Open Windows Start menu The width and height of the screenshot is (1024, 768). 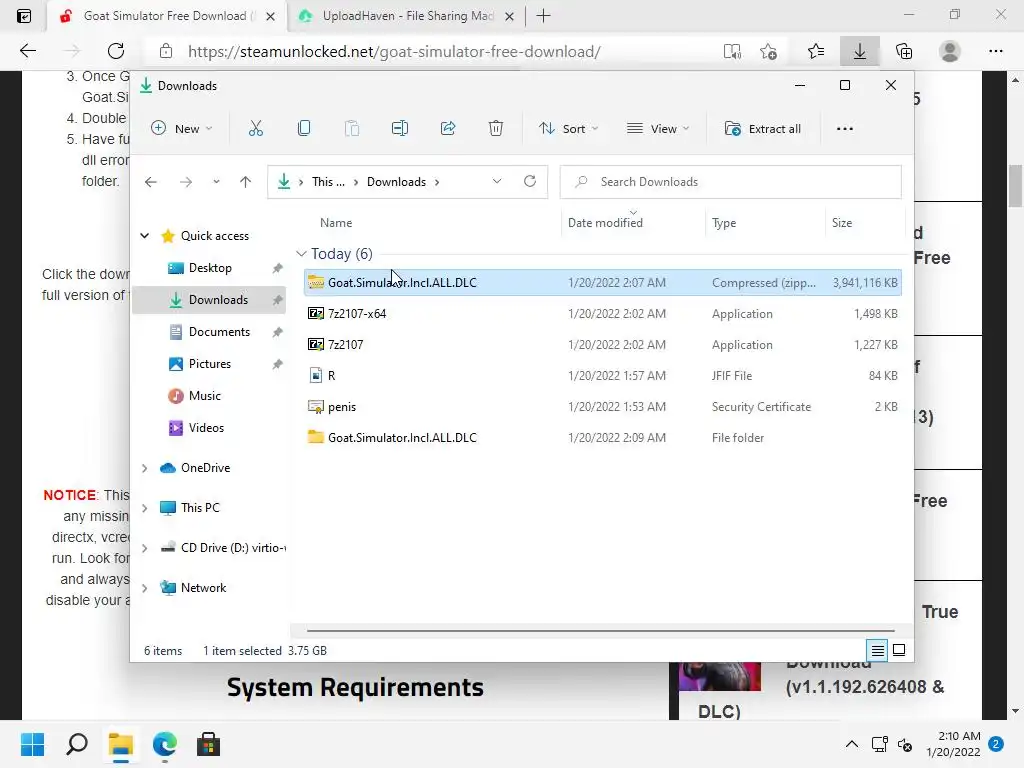(32, 744)
